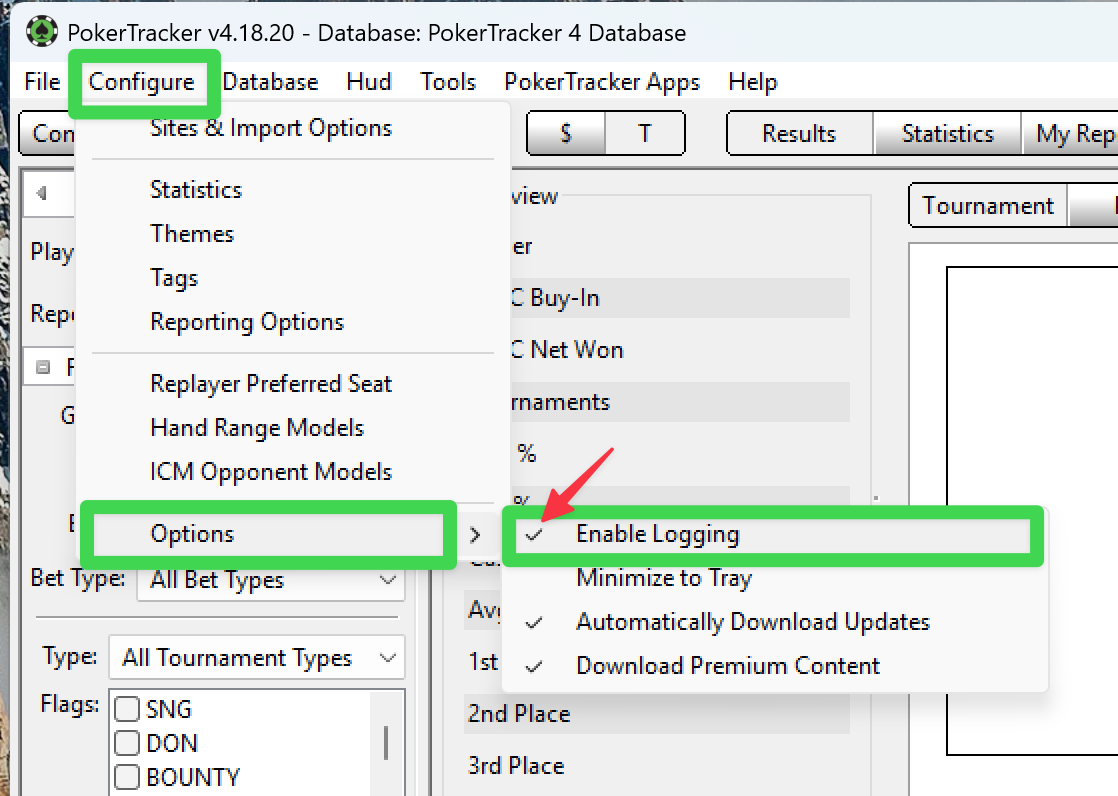Check the BOUNTY flag
This screenshot has width=1118, height=796.
click(x=127, y=776)
